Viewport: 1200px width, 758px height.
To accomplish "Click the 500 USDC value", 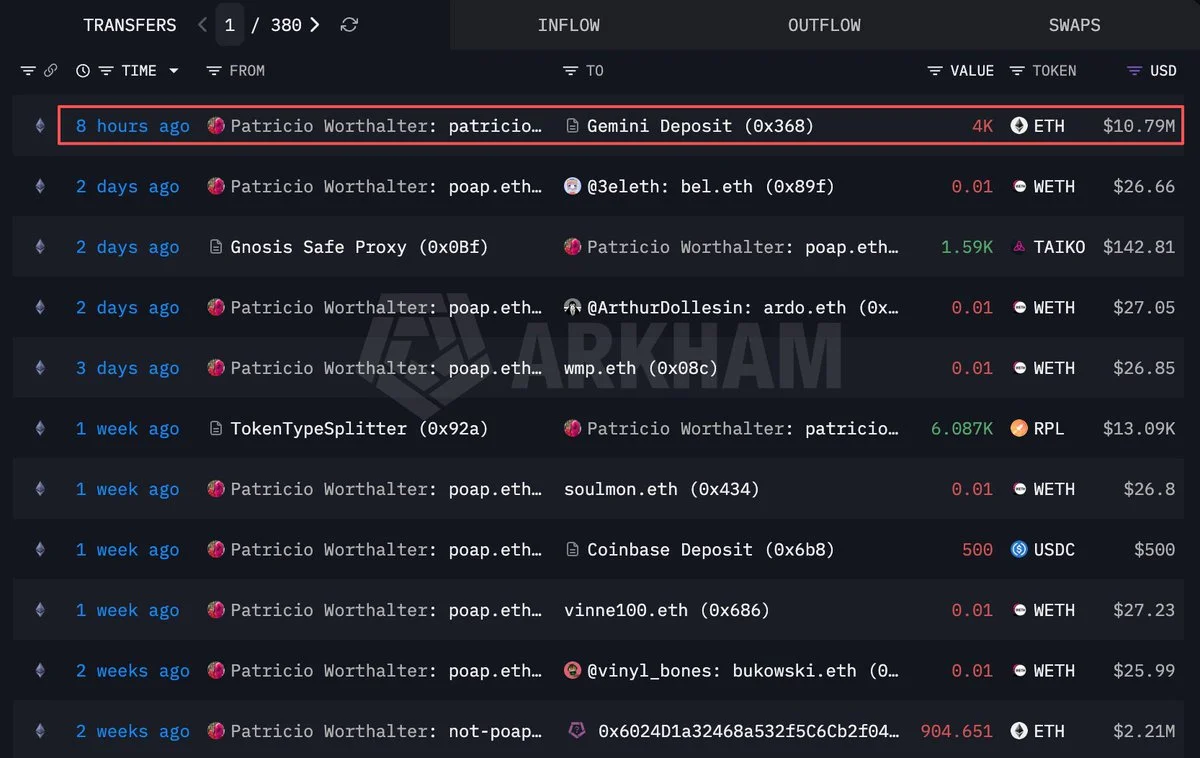I will point(977,550).
